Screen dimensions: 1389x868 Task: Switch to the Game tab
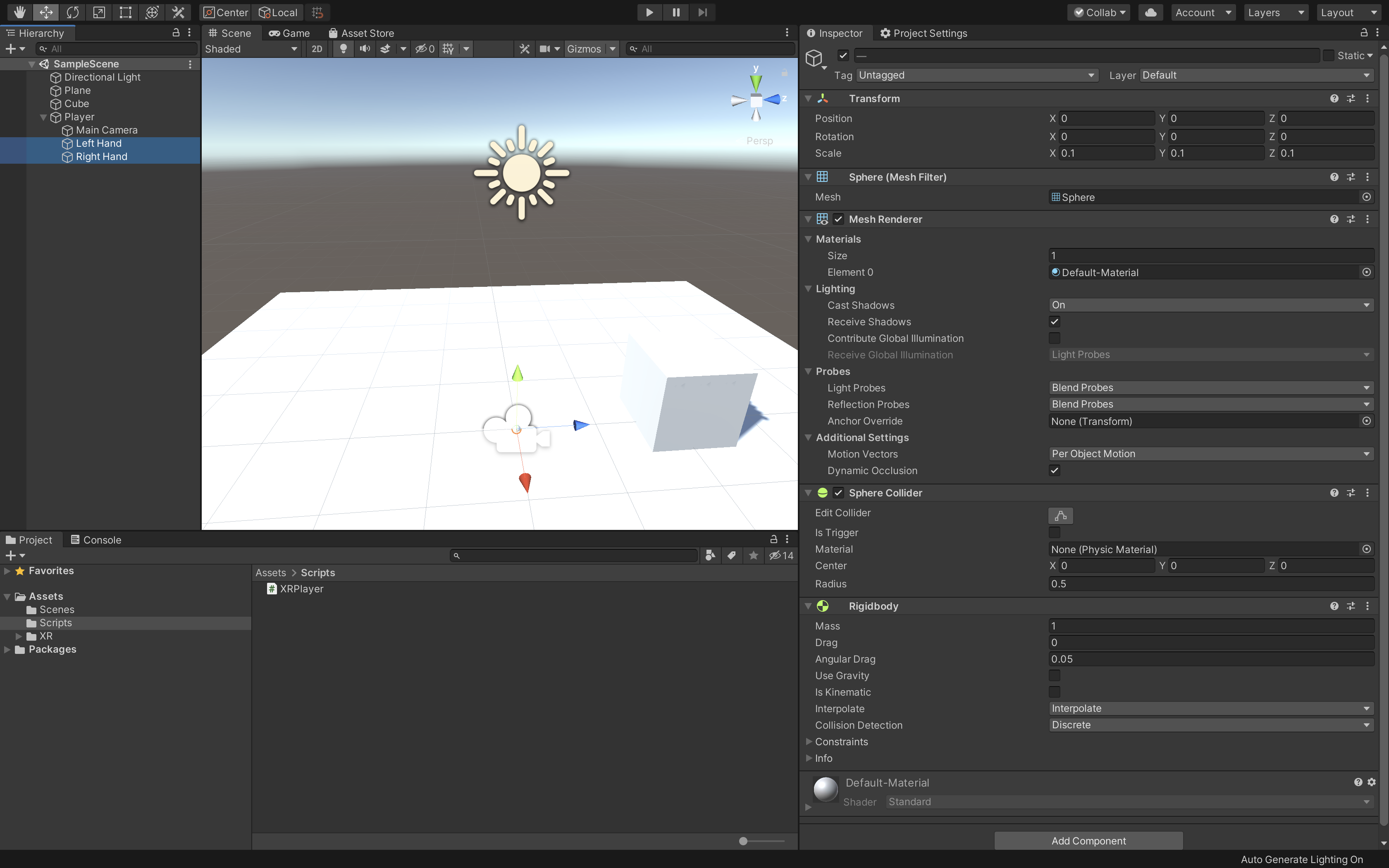tap(289, 33)
